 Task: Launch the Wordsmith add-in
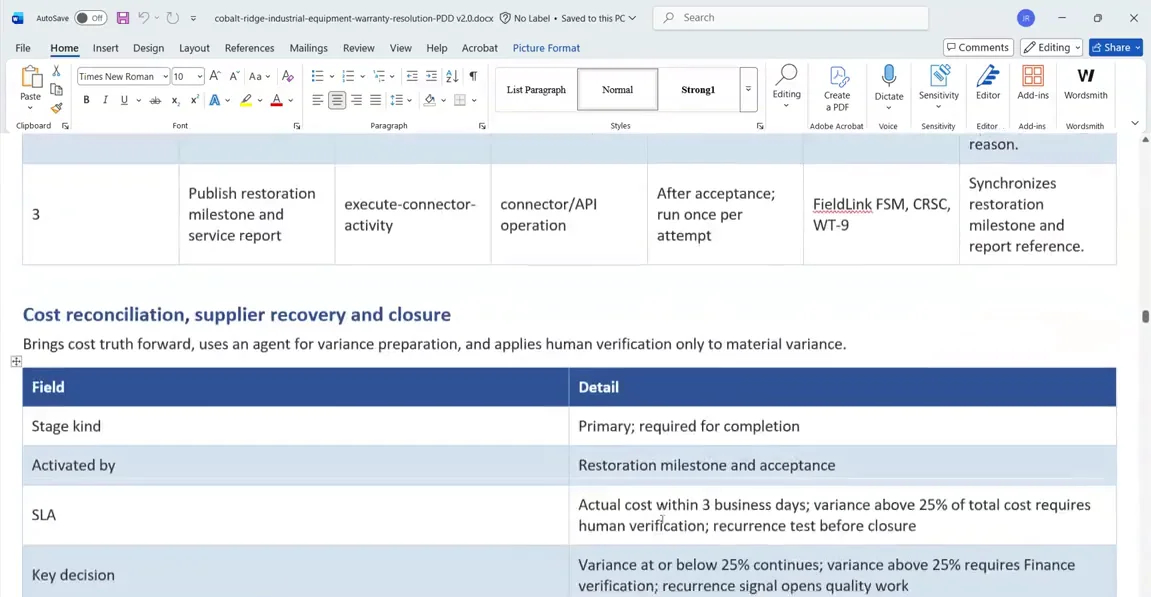point(1086,82)
